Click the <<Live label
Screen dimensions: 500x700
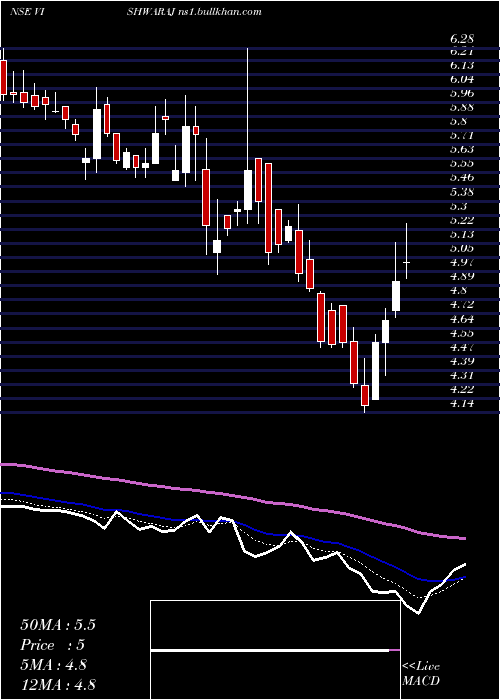[421, 667]
